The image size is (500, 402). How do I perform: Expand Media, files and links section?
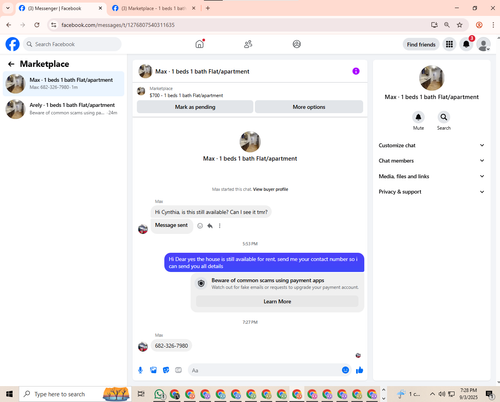point(431,176)
